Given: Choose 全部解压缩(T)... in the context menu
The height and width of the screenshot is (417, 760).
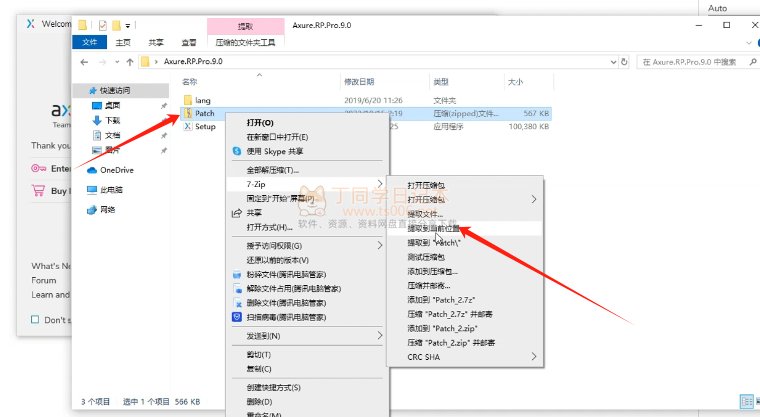Looking at the screenshot, I should click(272, 170).
